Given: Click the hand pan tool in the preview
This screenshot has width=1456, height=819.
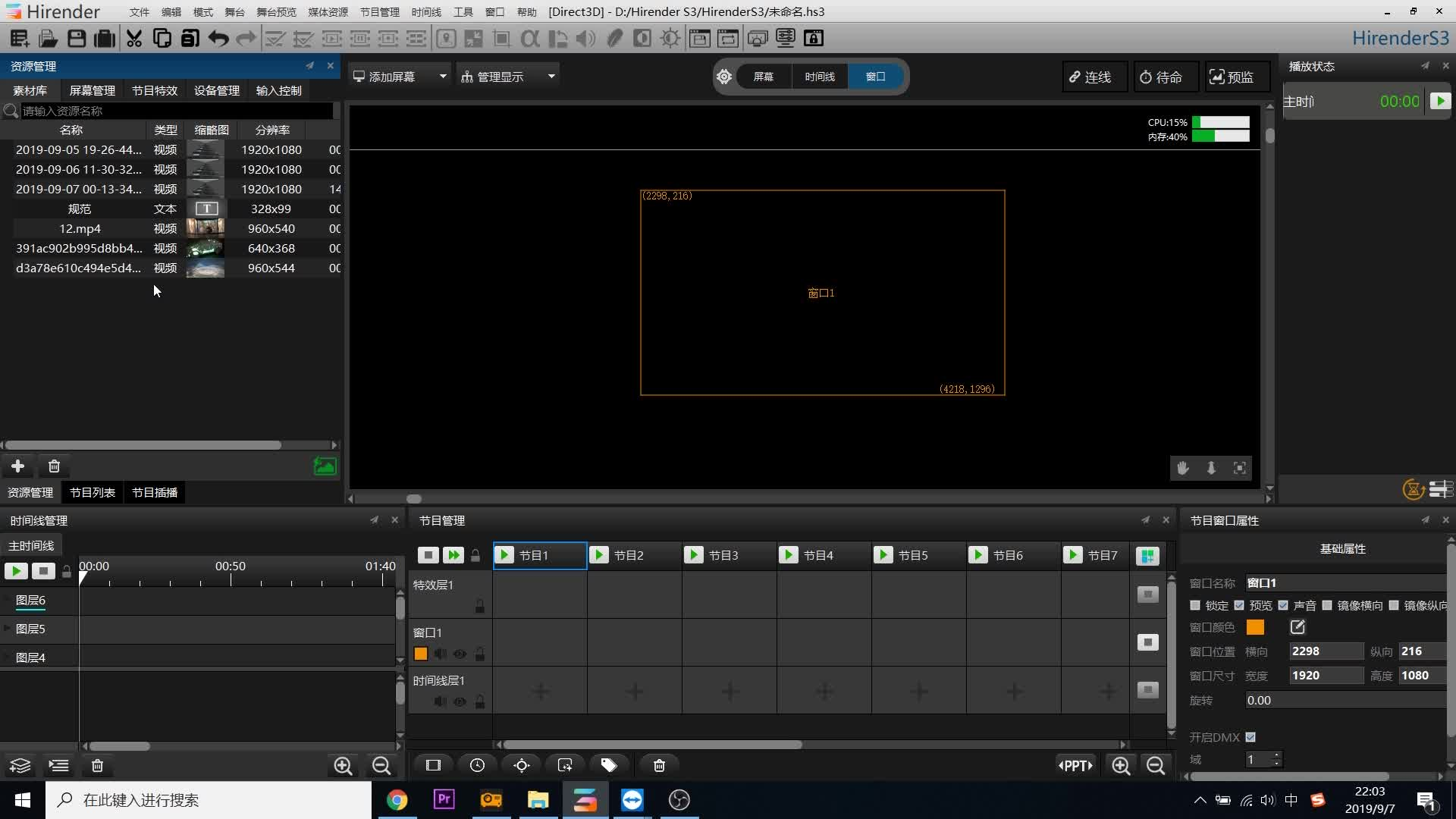Looking at the screenshot, I should pos(1182,468).
